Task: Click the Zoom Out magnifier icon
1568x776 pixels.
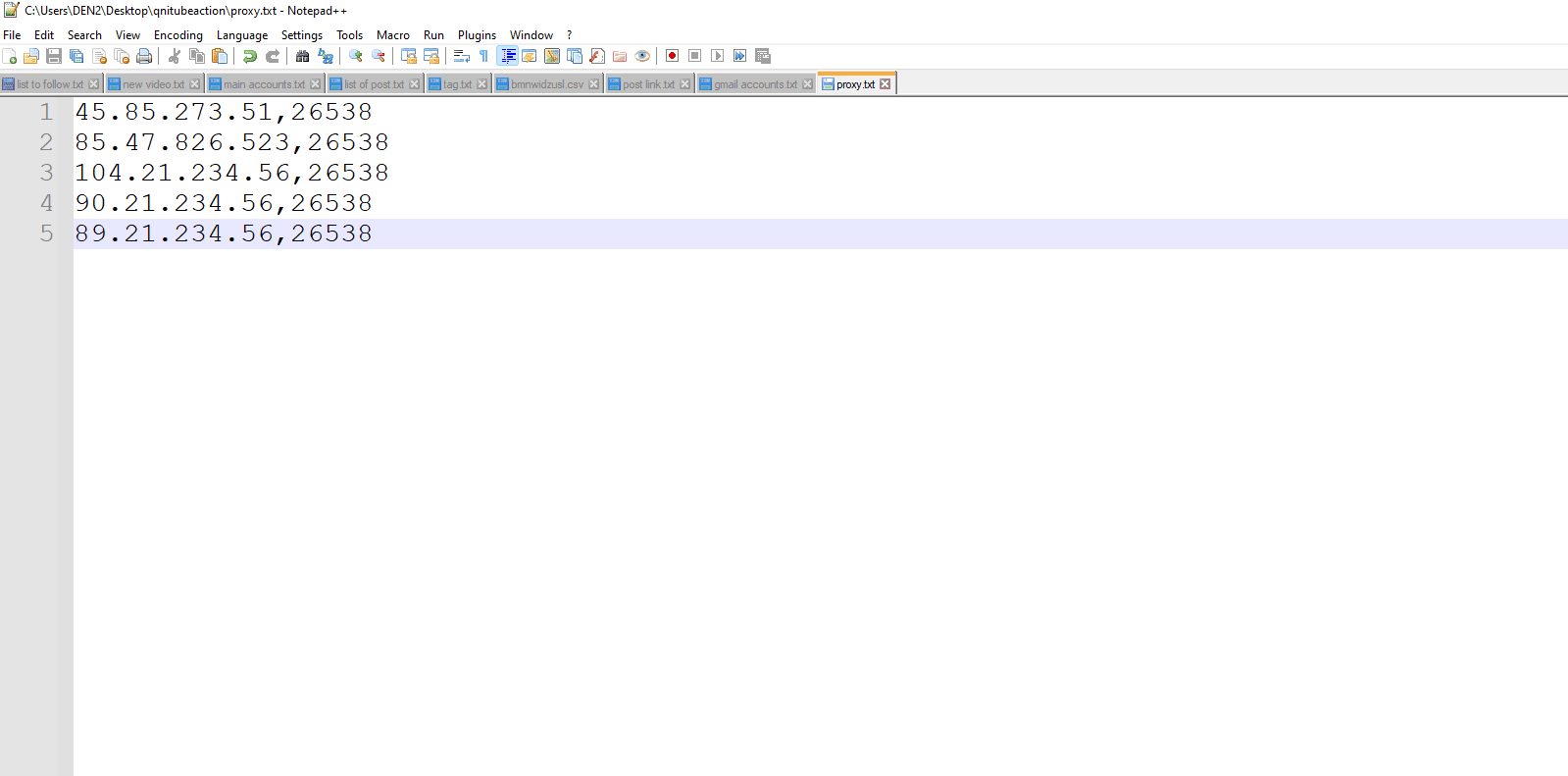Action: tap(379, 56)
